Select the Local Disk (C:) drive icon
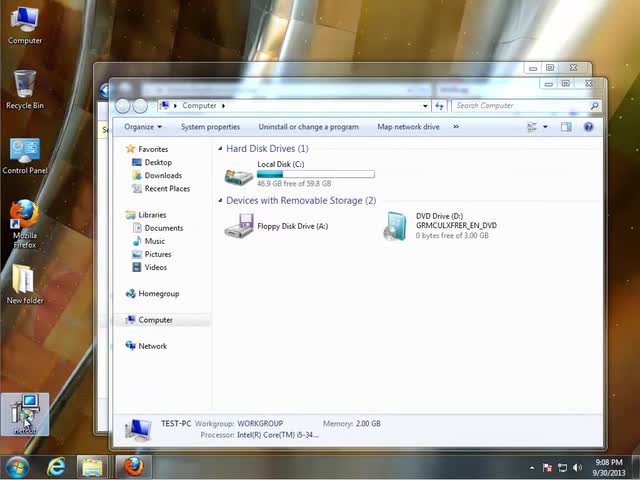Image resolution: width=640 pixels, height=480 pixels. 239,176
